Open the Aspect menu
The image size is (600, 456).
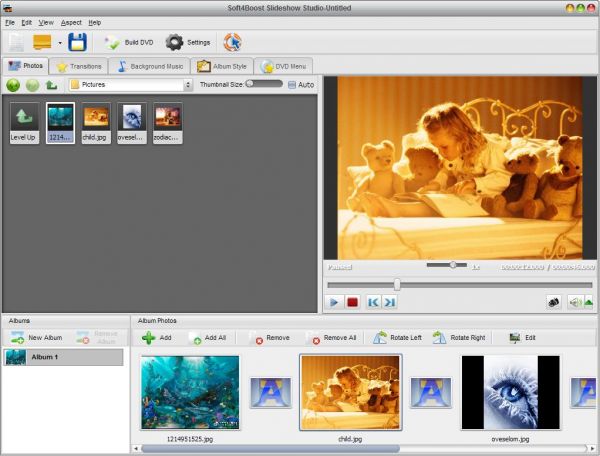71,22
